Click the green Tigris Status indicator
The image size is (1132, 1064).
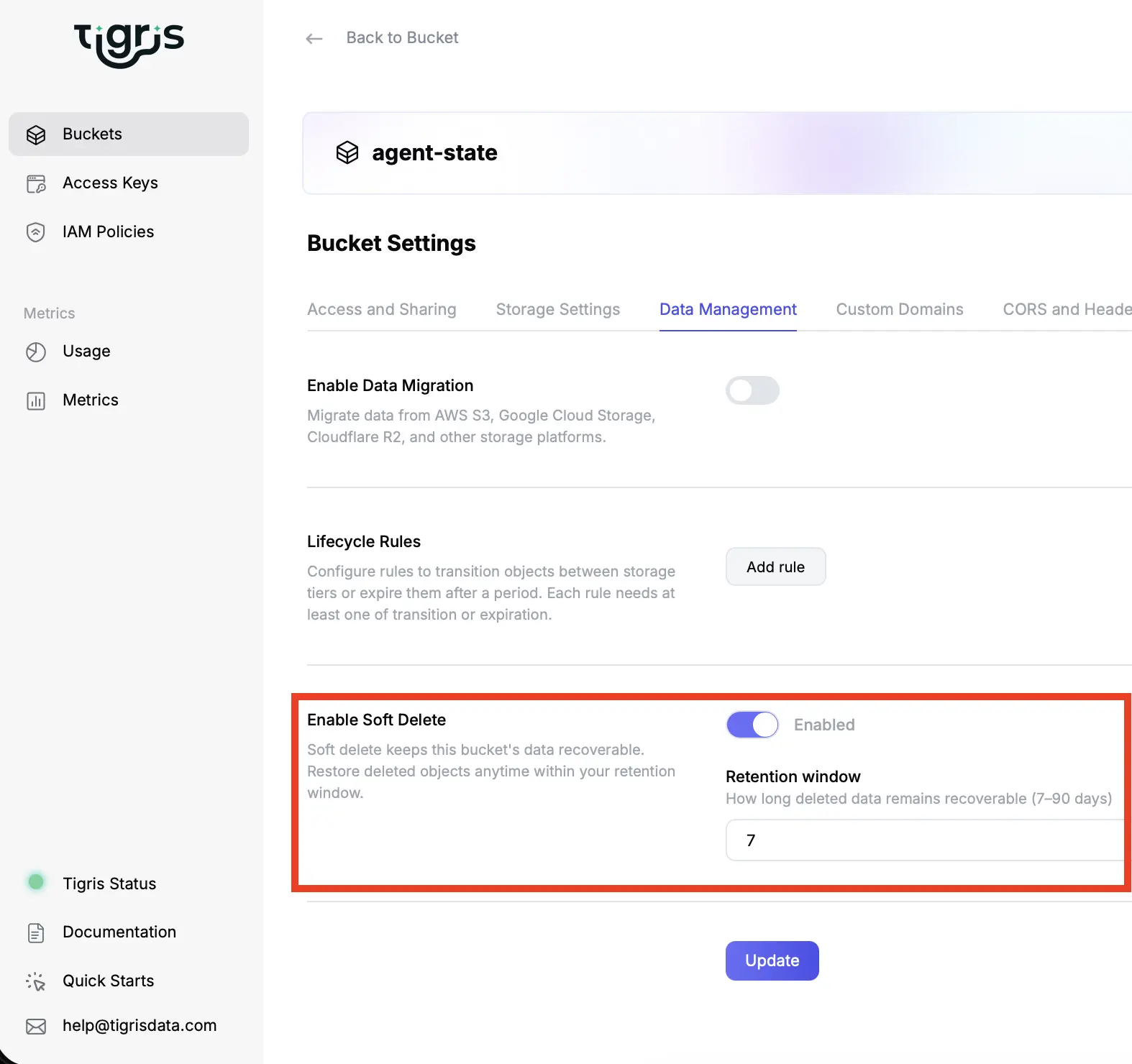(36, 881)
